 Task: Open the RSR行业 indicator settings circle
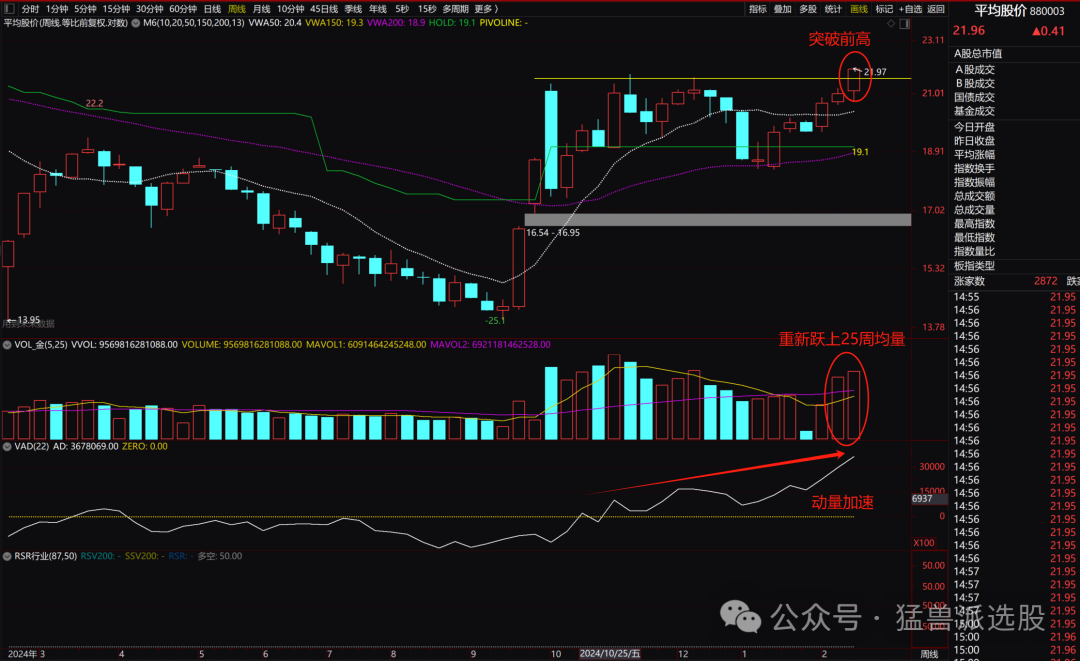pyautogui.click(x=7, y=556)
